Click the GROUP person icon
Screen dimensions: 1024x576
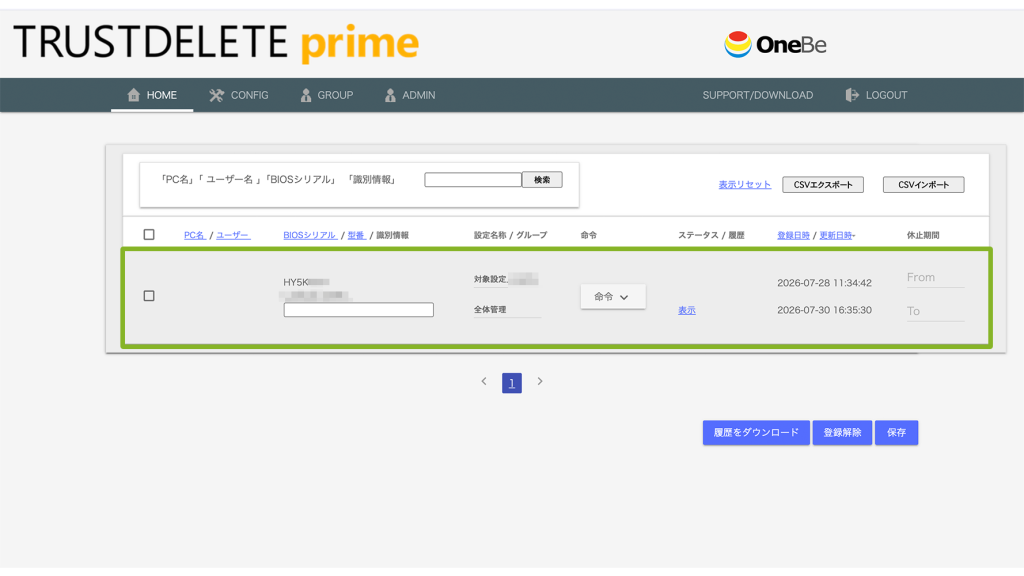(306, 95)
